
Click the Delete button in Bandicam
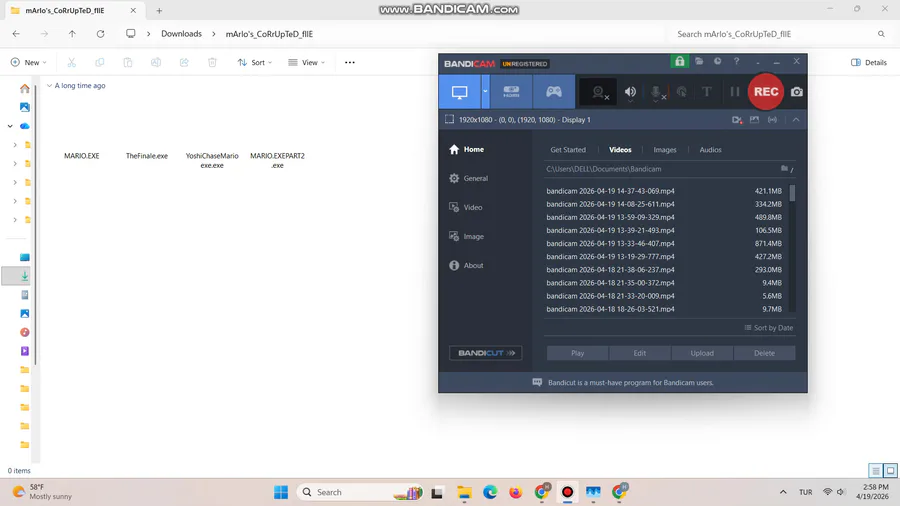pos(764,353)
